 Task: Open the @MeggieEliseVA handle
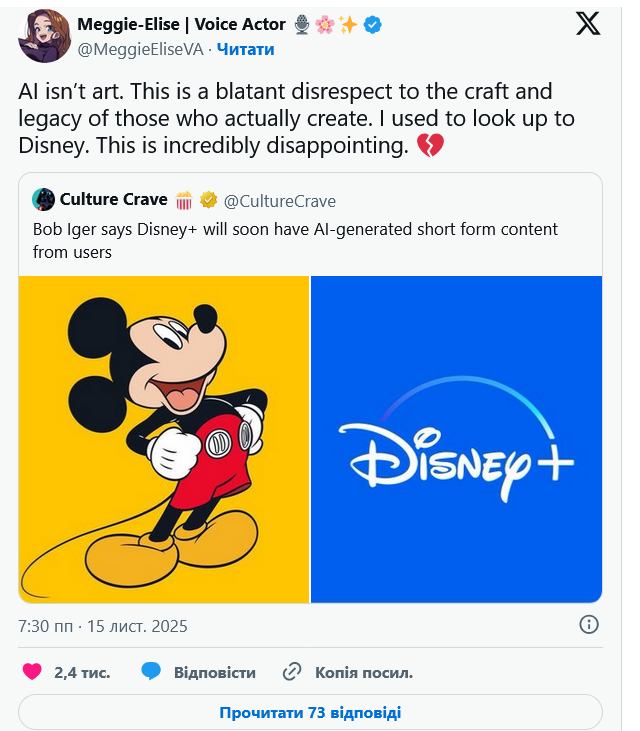[x=140, y=49]
